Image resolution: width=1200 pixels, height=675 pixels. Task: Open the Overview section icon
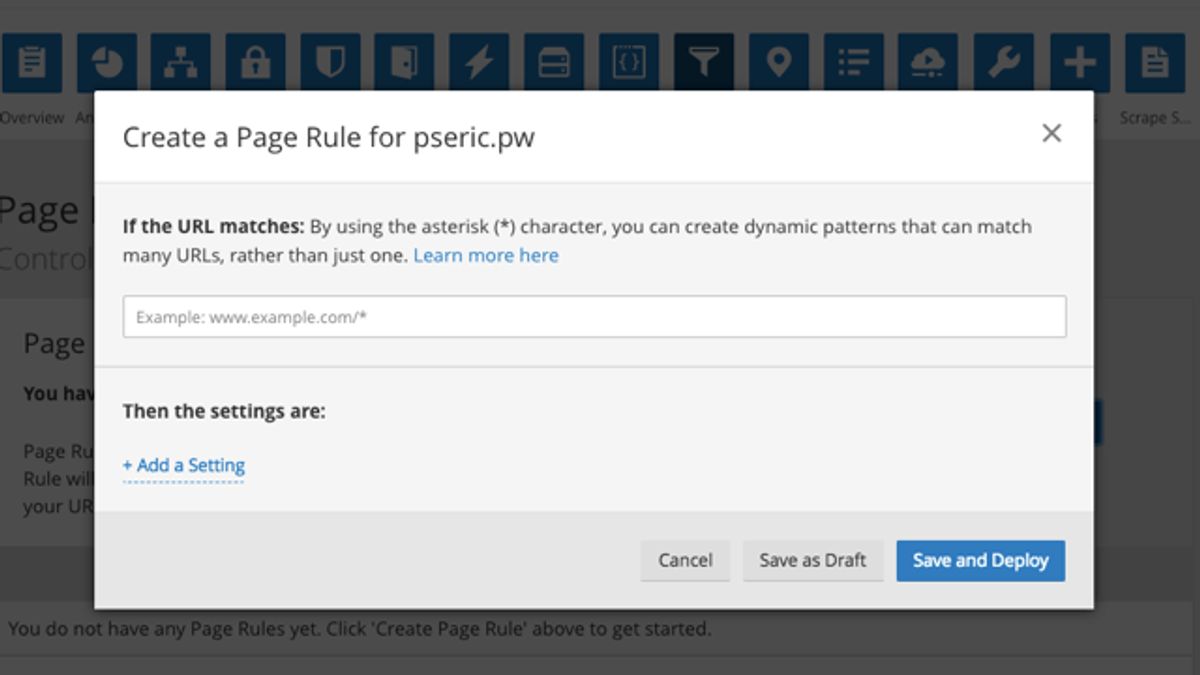(x=33, y=60)
